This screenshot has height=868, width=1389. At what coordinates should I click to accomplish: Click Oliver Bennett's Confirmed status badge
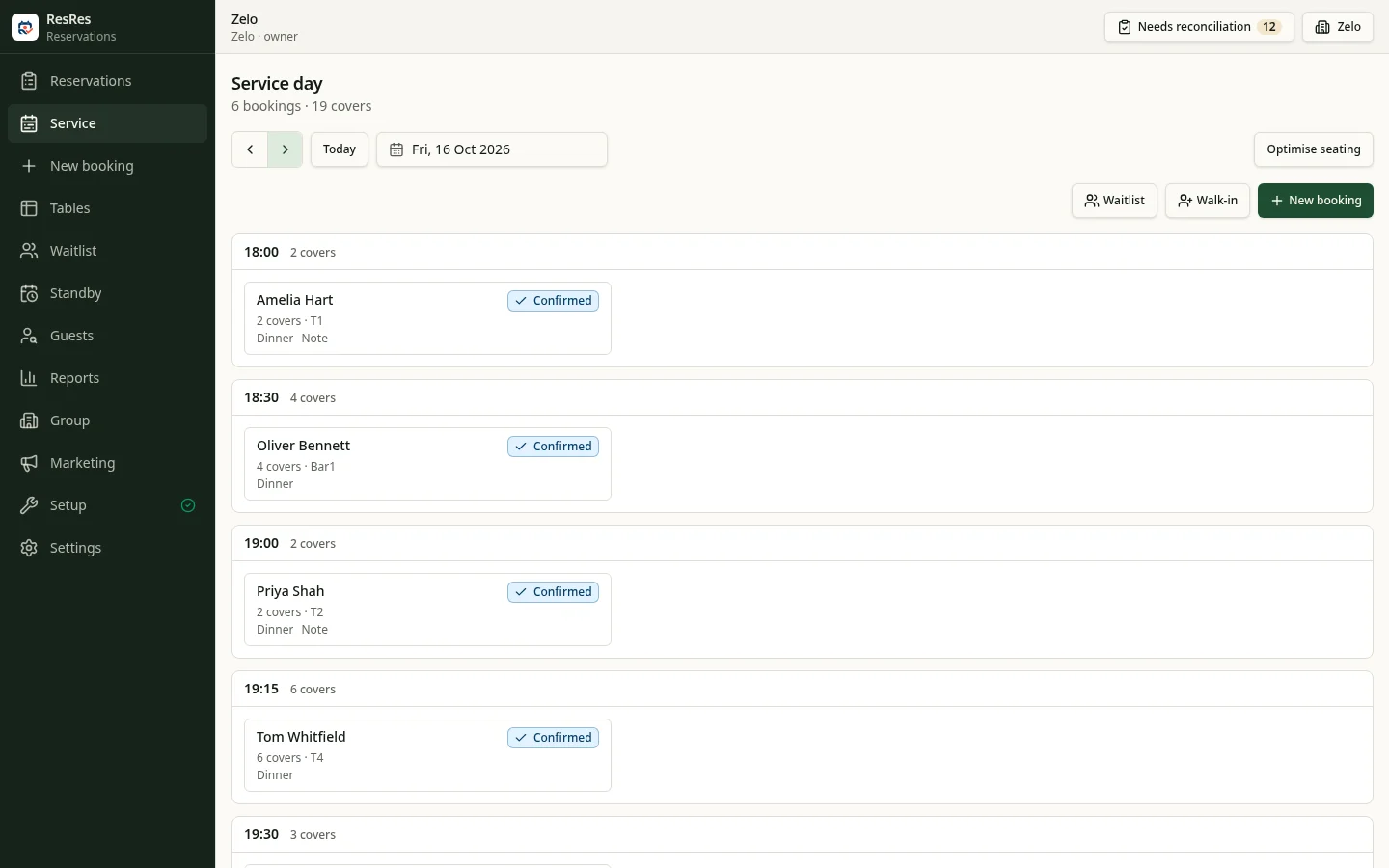click(x=554, y=447)
